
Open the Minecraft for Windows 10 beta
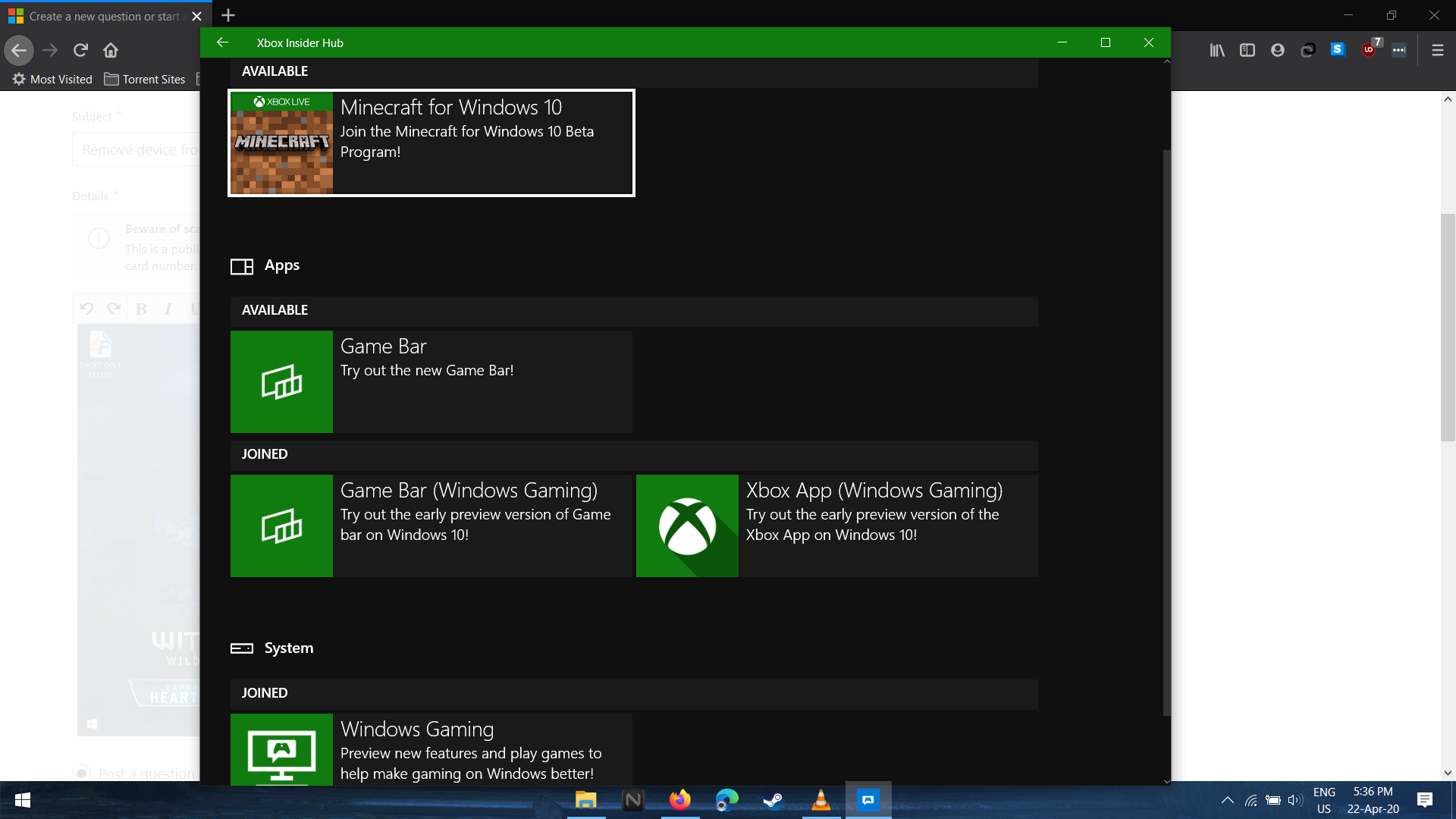pyautogui.click(x=431, y=142)
